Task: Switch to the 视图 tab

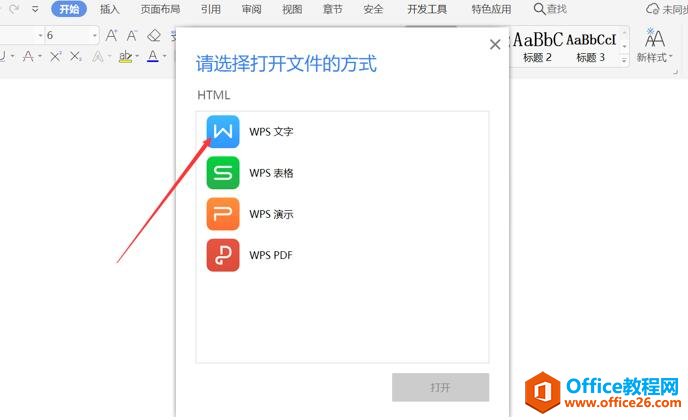Action: (292, 9)
